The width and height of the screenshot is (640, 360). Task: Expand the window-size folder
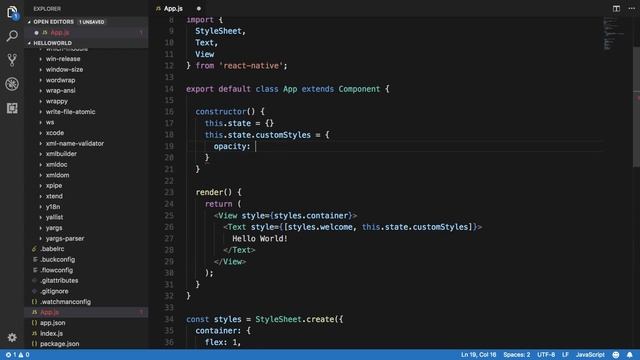[64, 69]
